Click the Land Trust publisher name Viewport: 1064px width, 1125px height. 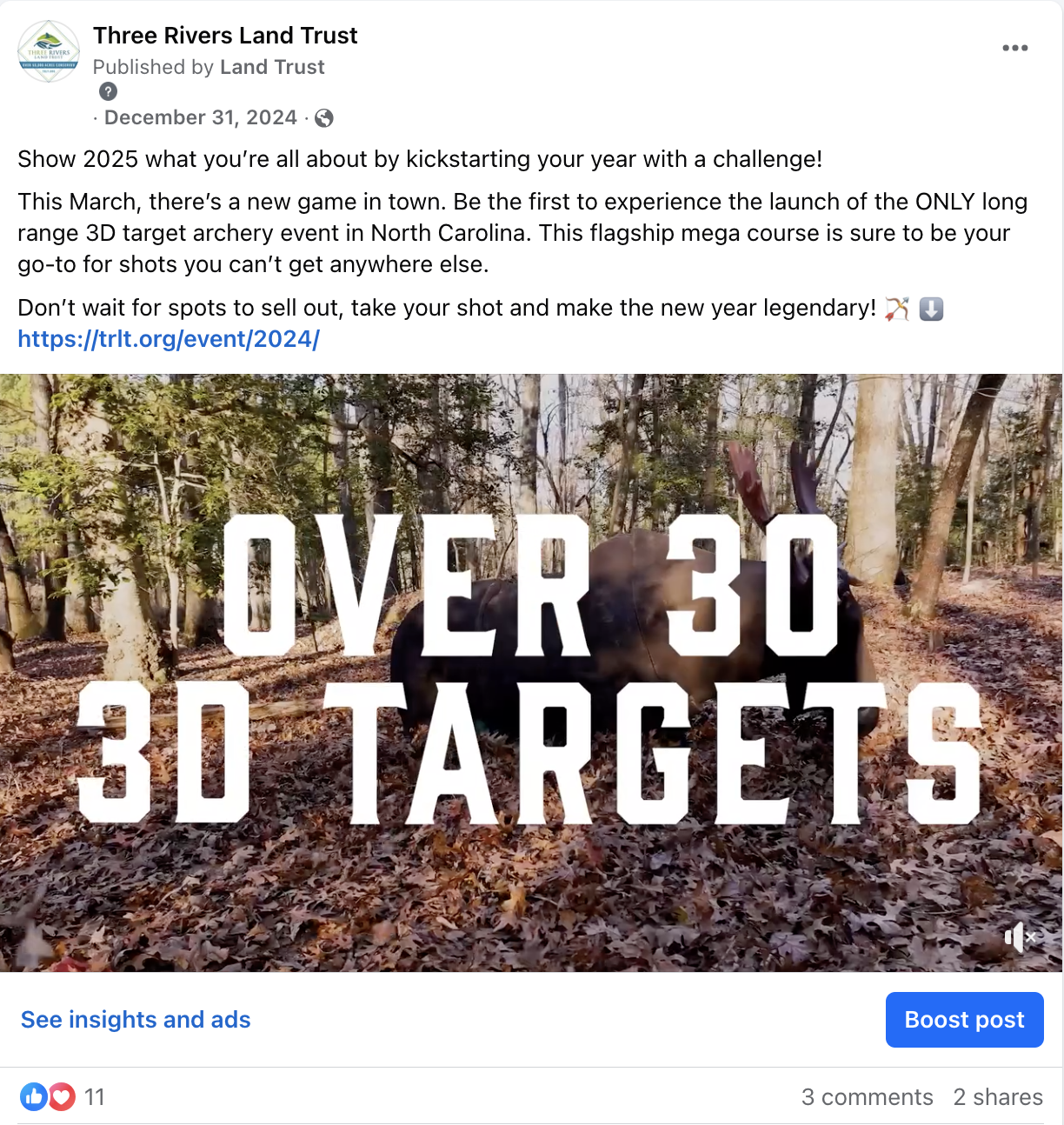pyautogui.click(x=272, y=67)
